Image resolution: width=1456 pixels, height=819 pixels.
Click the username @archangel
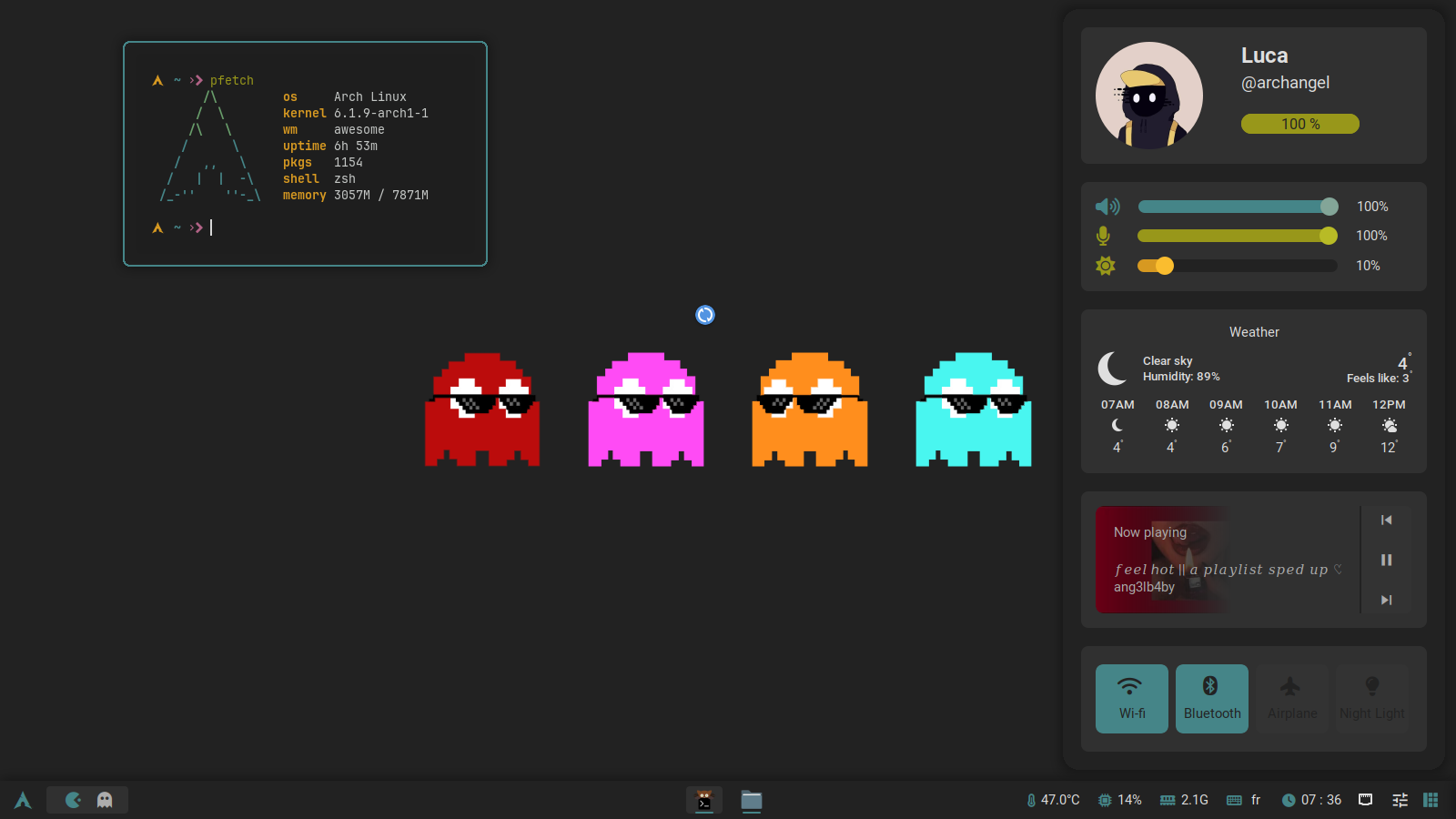(x=1285, y=83)
